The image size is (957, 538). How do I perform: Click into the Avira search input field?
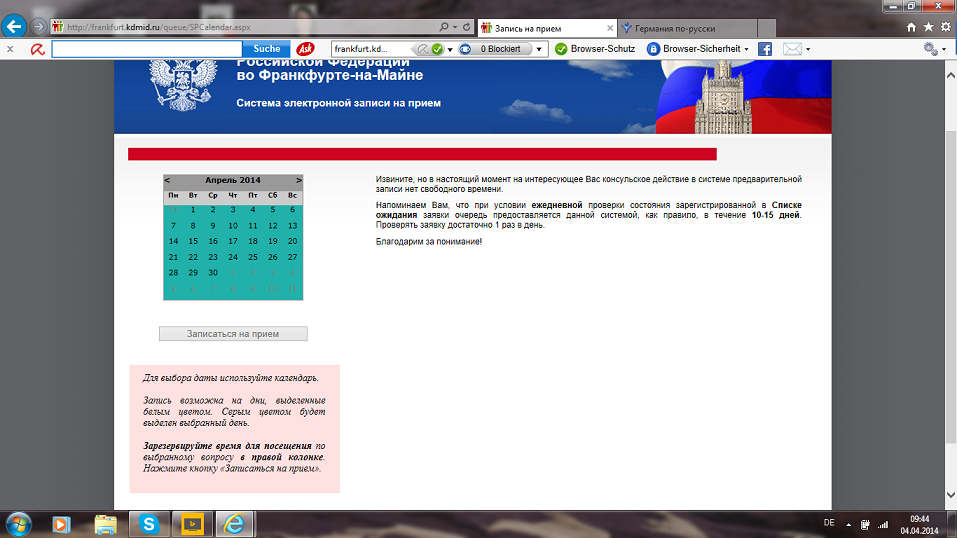146,48
